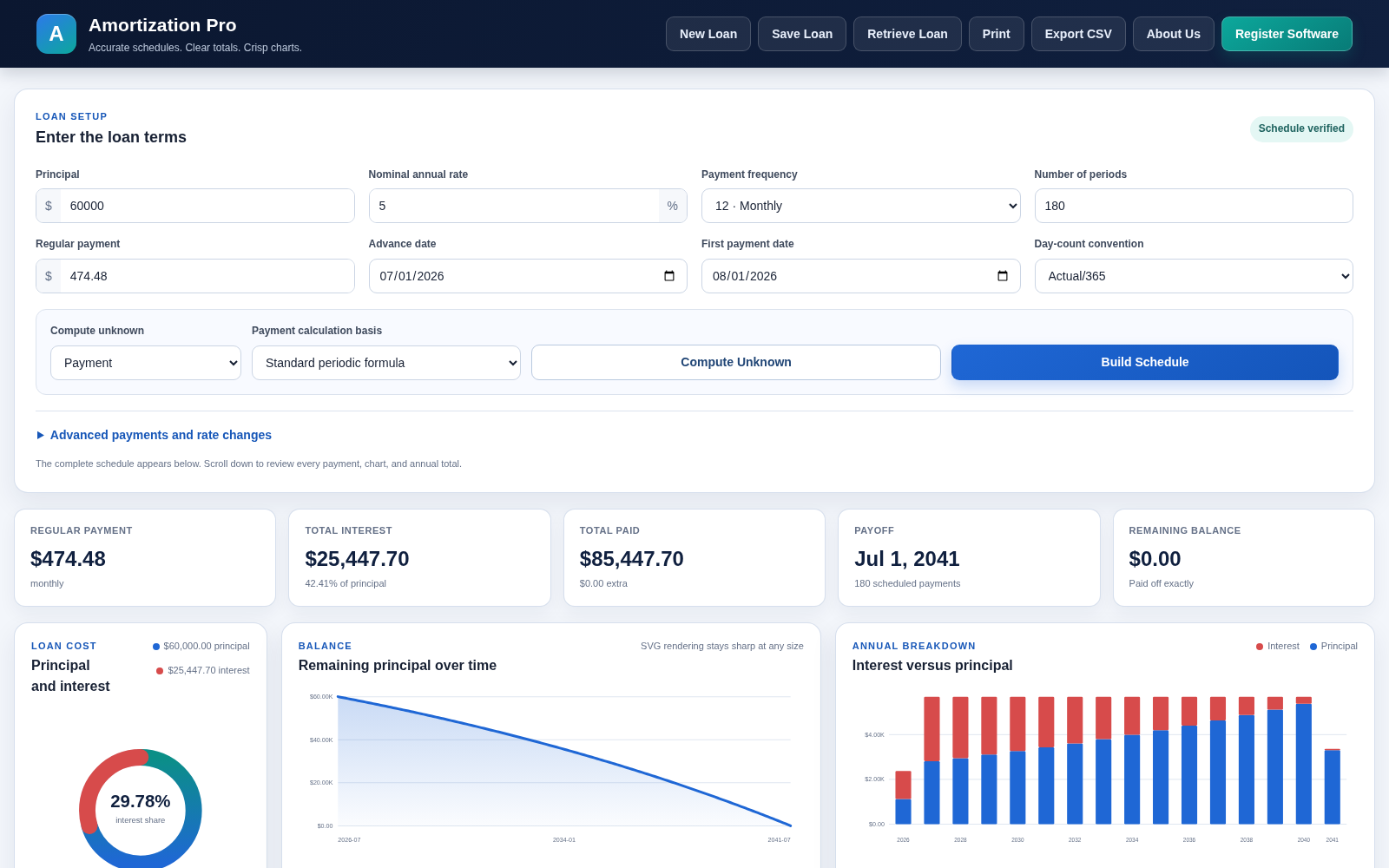
Task: Open calendar picker for First payment date
Action: (1003, 276)
